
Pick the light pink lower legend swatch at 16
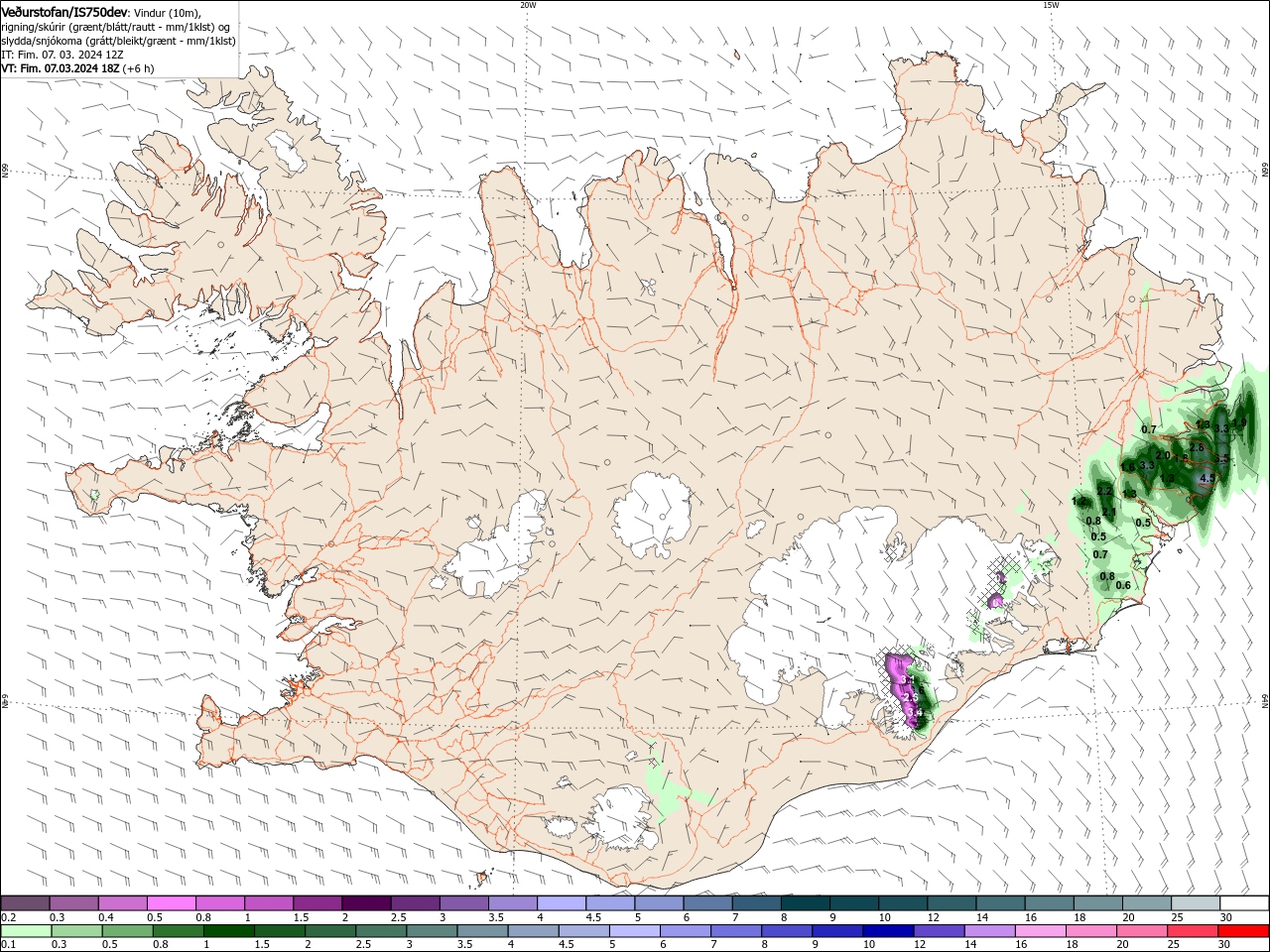click(x=1040, y=931)
